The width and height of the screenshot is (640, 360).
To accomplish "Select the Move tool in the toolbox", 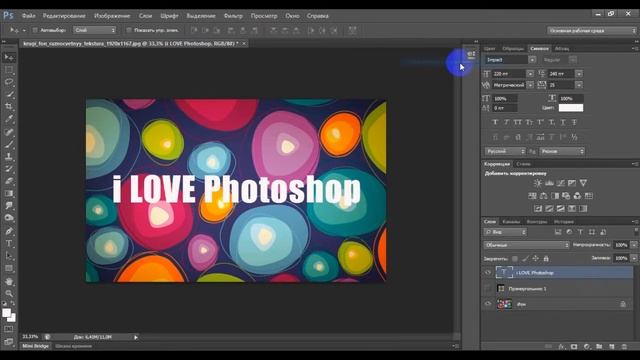I will point(9,57).
